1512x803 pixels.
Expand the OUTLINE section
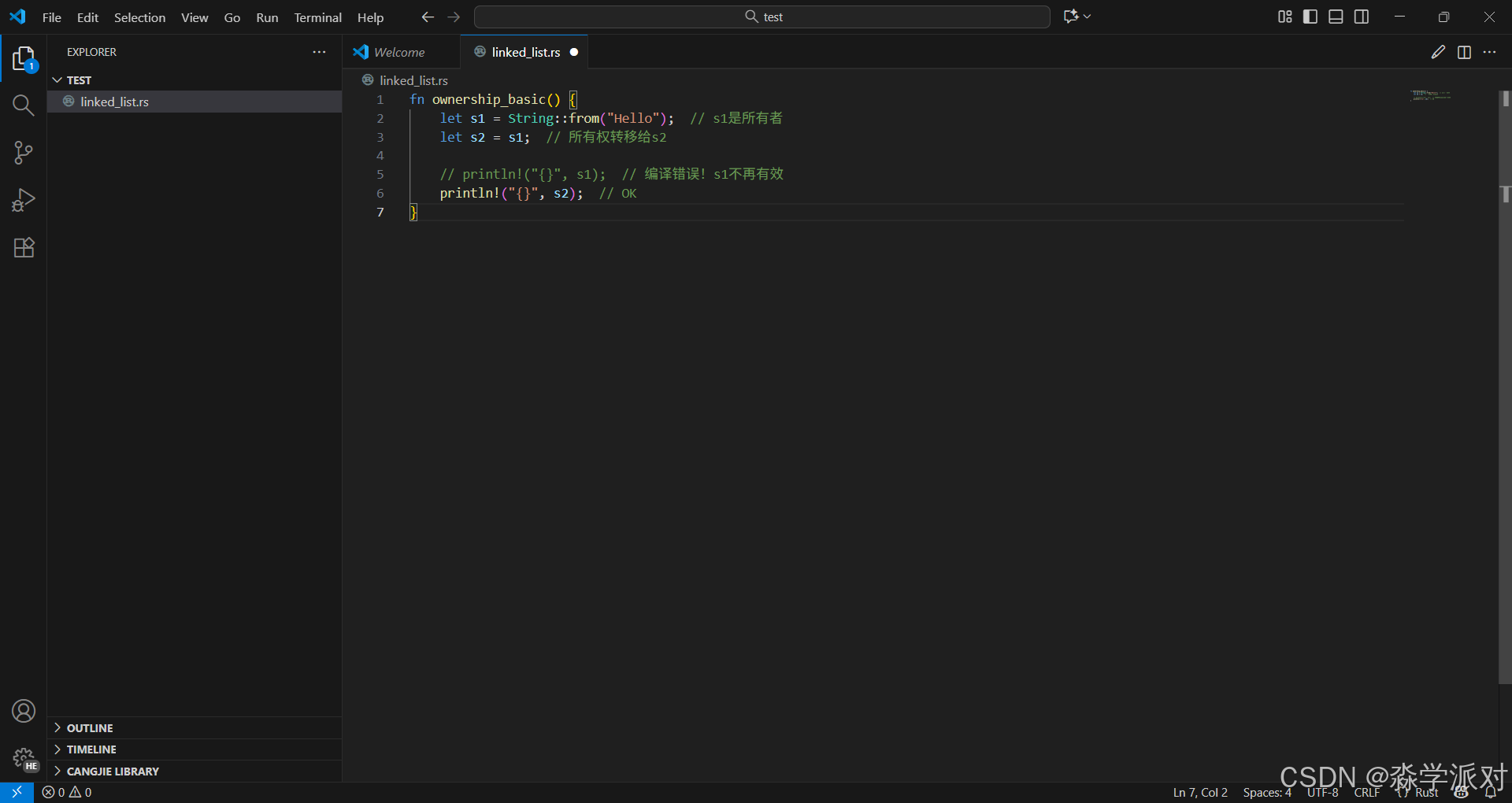click(195, 728)
